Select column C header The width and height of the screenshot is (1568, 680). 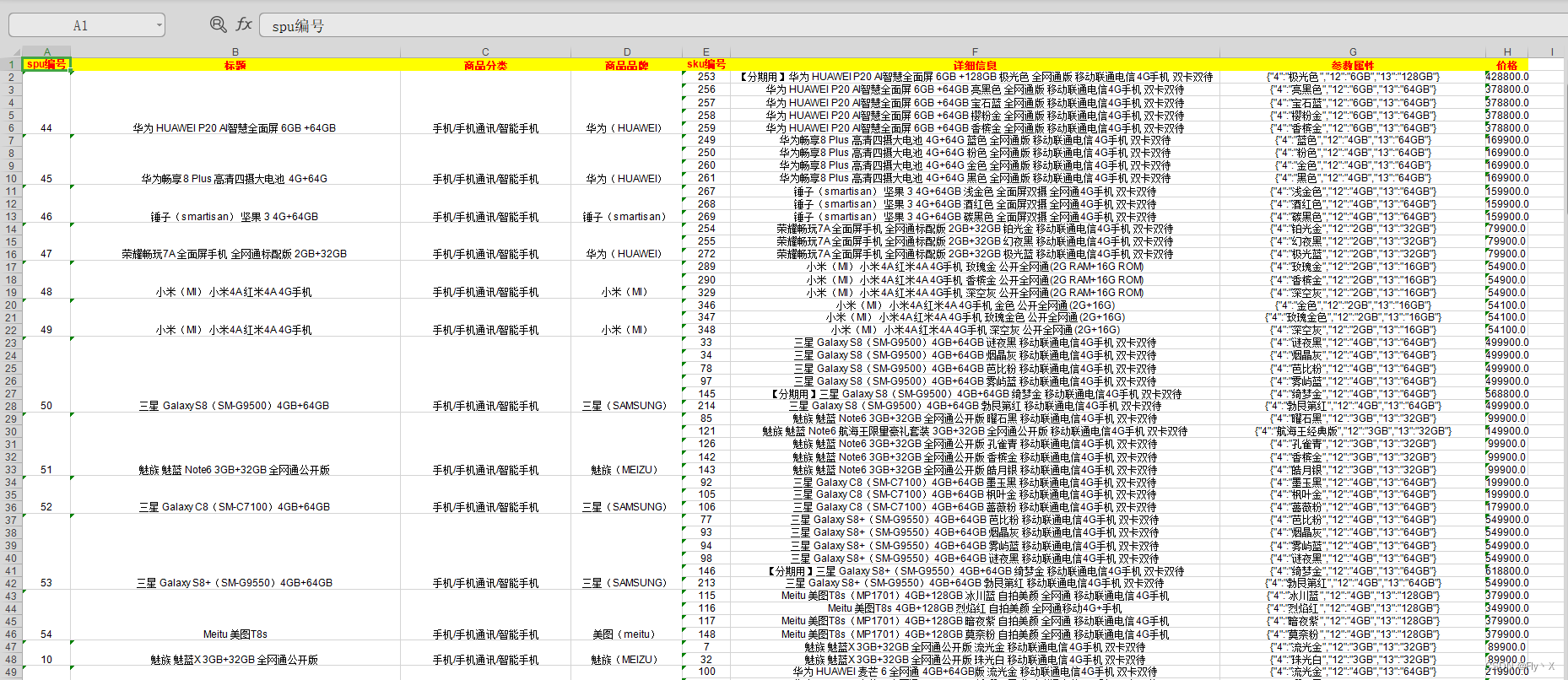pyautogui.click(x=485, y=51)
